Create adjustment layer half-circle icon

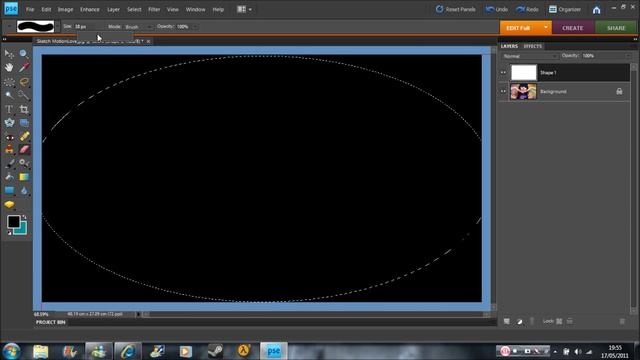tap(519, 322)
